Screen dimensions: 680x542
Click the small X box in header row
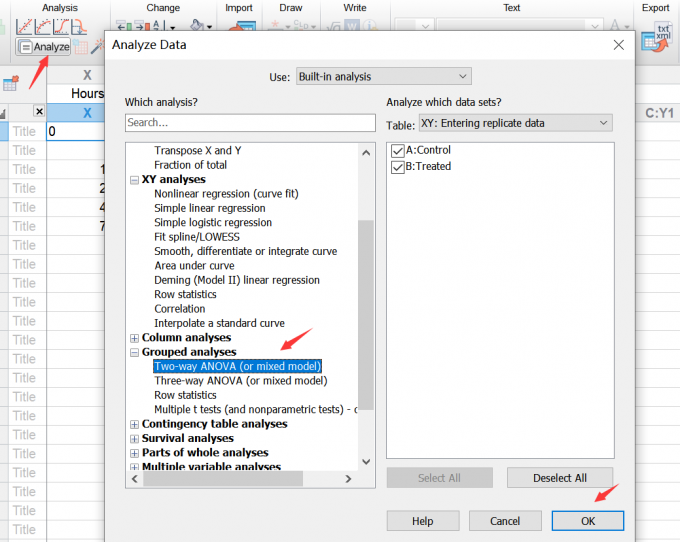39,111
